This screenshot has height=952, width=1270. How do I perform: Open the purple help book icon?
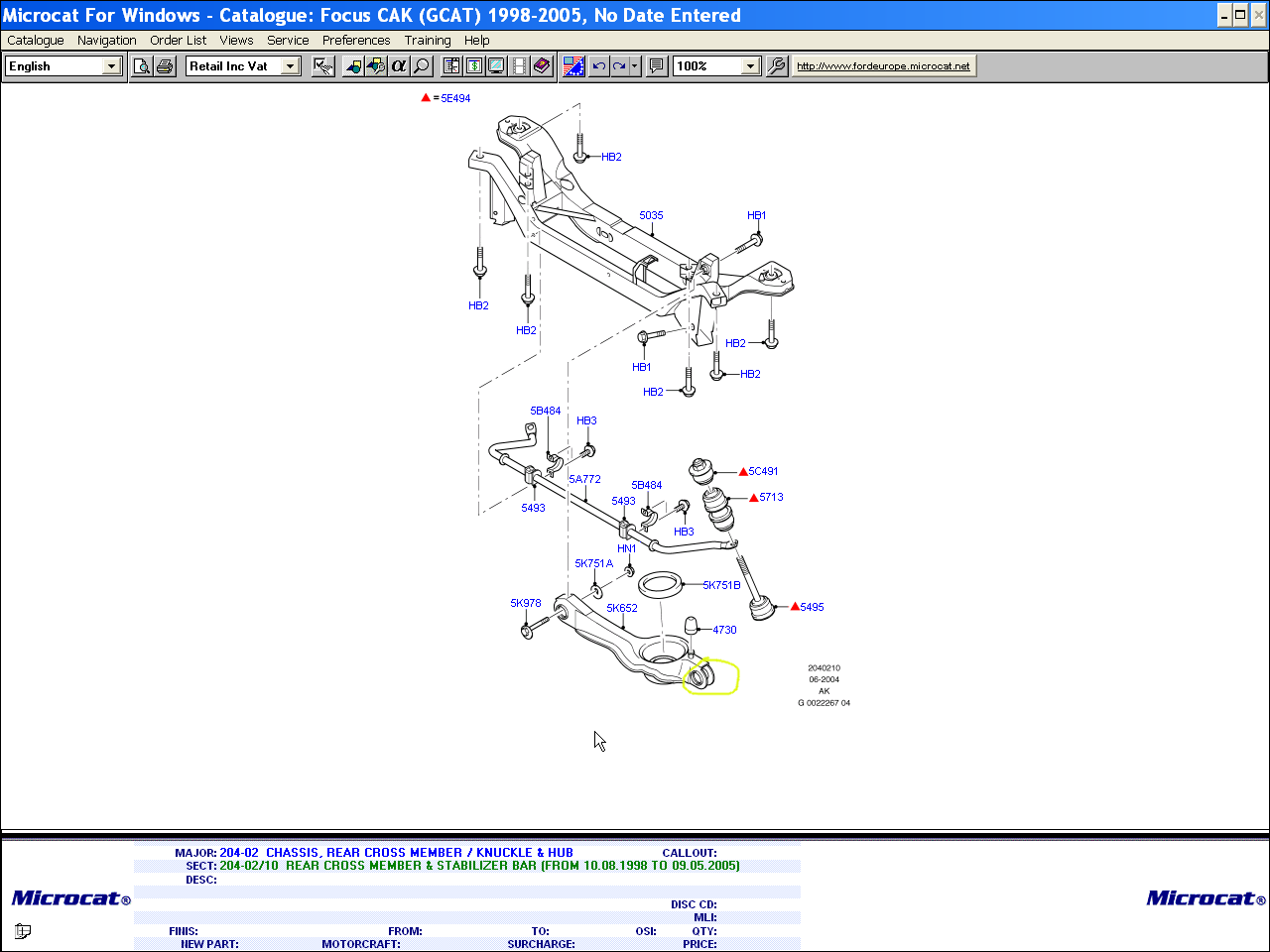[542, 66]
